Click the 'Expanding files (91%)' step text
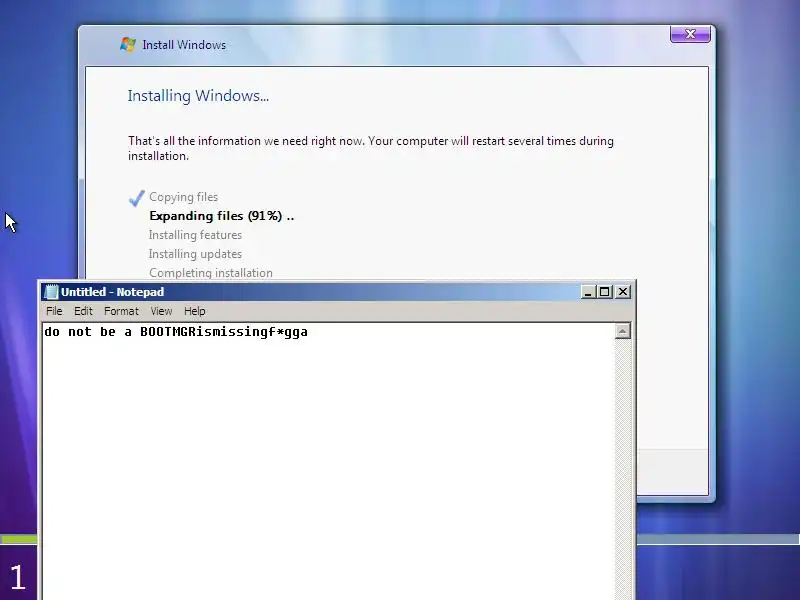The image size is (800, 600). tap(221, 216)
